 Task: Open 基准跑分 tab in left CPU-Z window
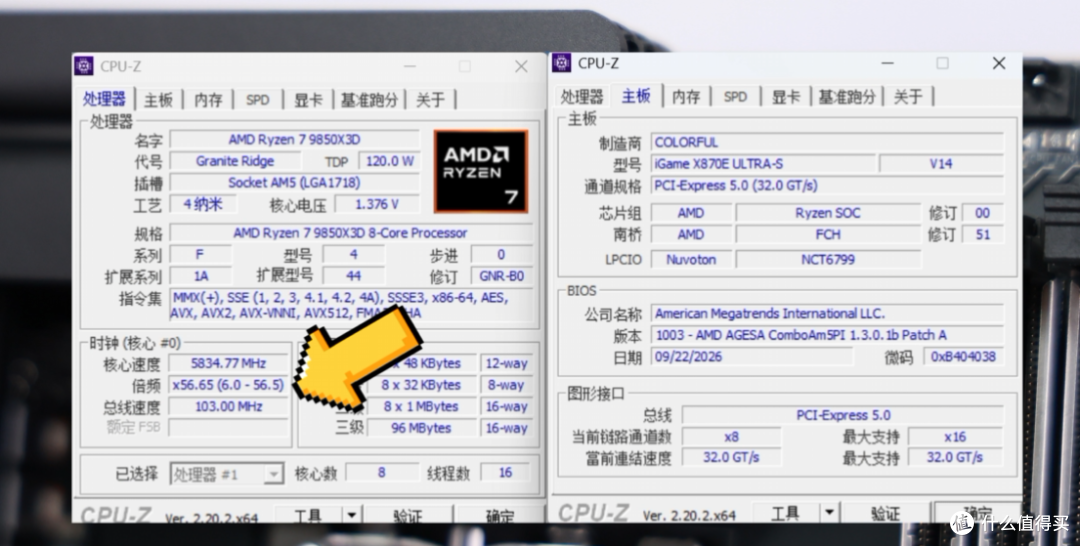[x=369, y=100]
